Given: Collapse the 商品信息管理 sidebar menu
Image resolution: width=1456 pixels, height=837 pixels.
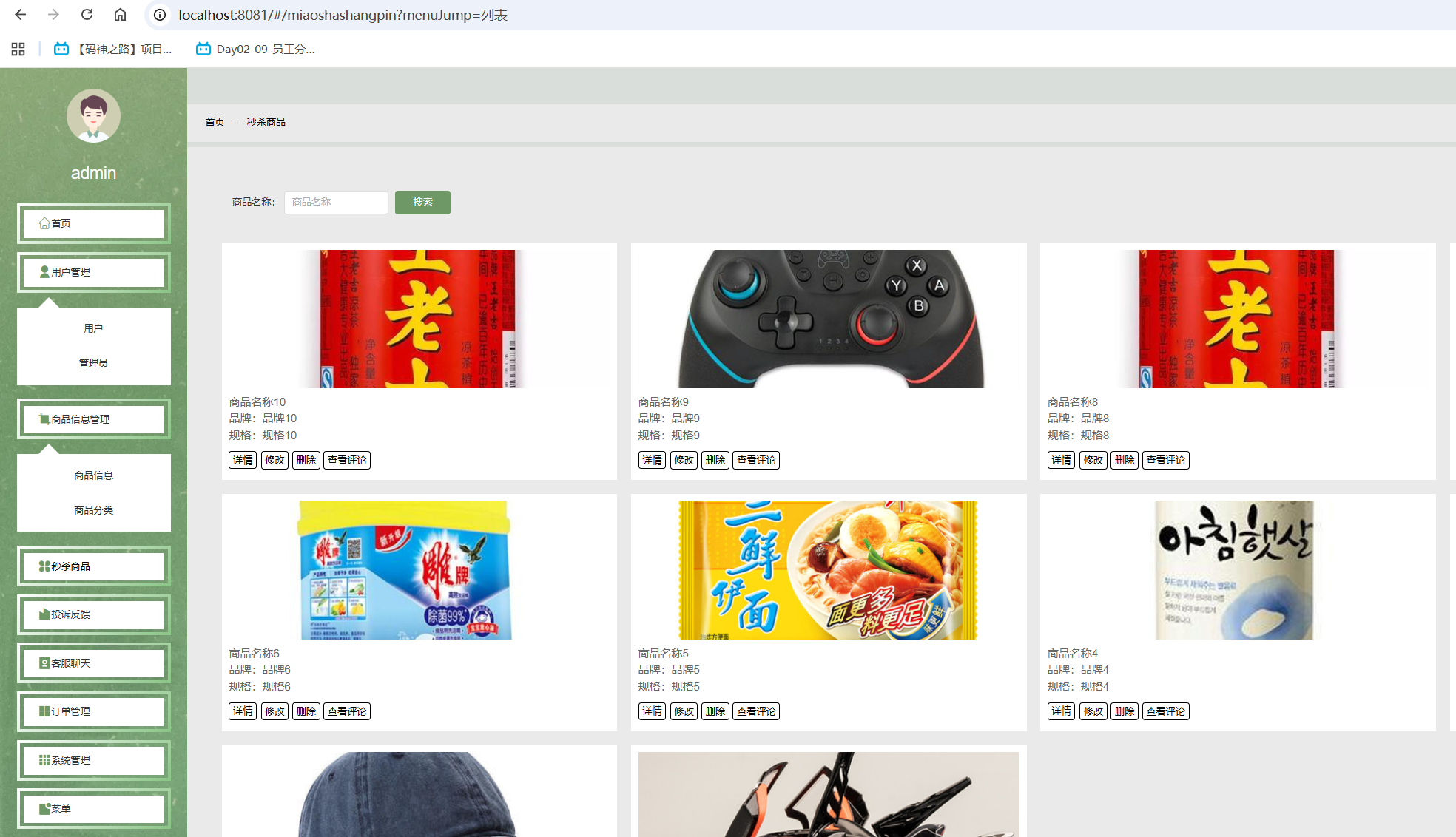Looking at the screenshot, I should click(x=93, y=419).
